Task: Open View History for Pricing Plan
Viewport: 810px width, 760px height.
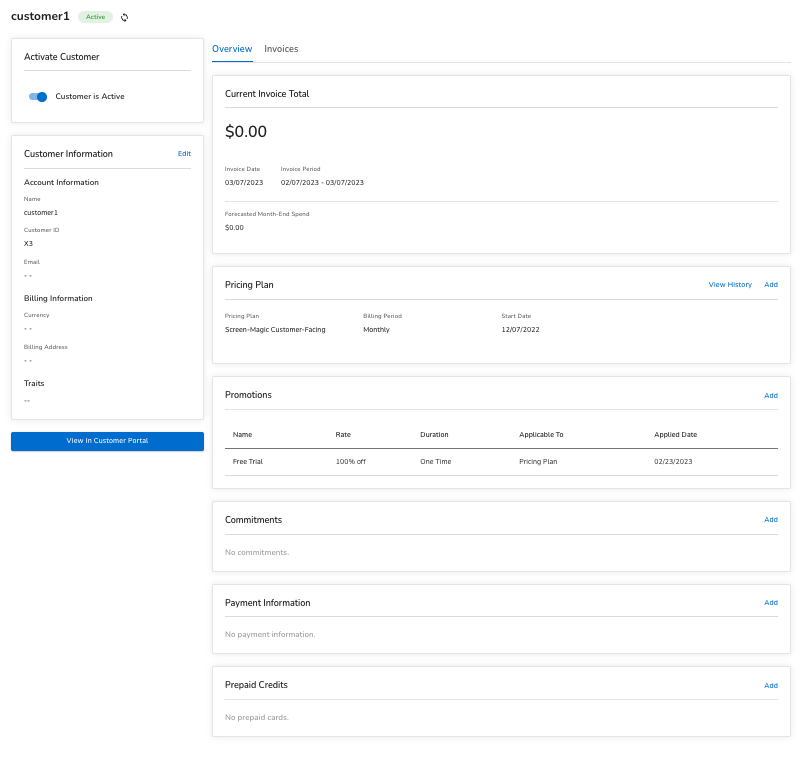Action: (730, 285)
